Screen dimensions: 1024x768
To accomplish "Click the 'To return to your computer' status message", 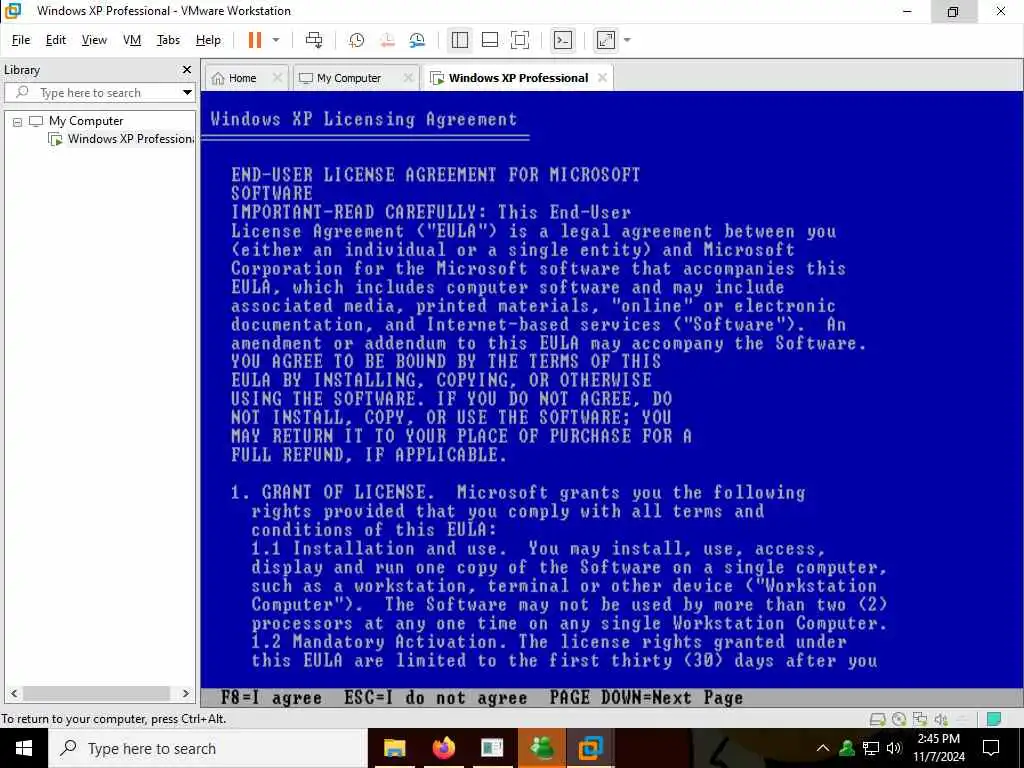I will click(114, 719).
